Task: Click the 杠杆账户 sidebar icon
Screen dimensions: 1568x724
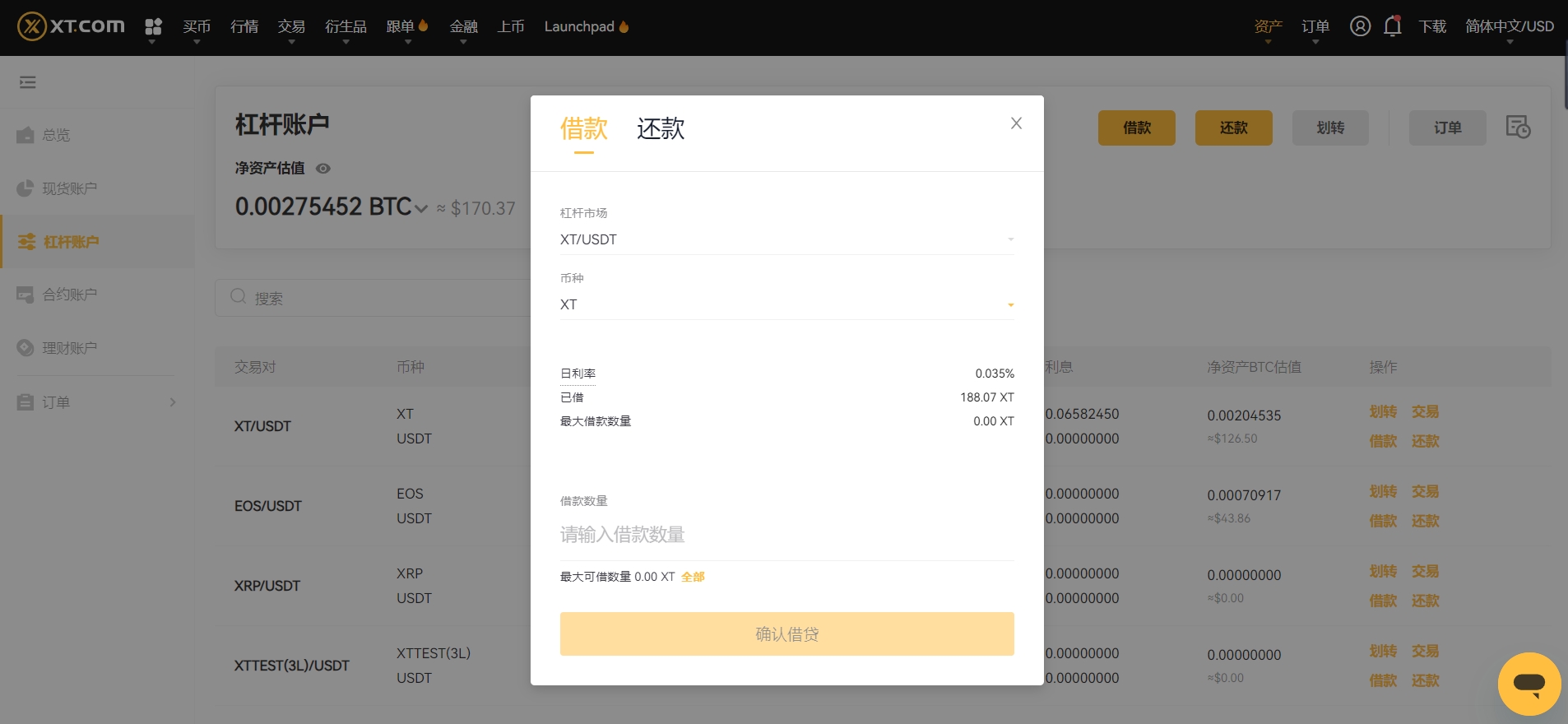Action: 26,242
